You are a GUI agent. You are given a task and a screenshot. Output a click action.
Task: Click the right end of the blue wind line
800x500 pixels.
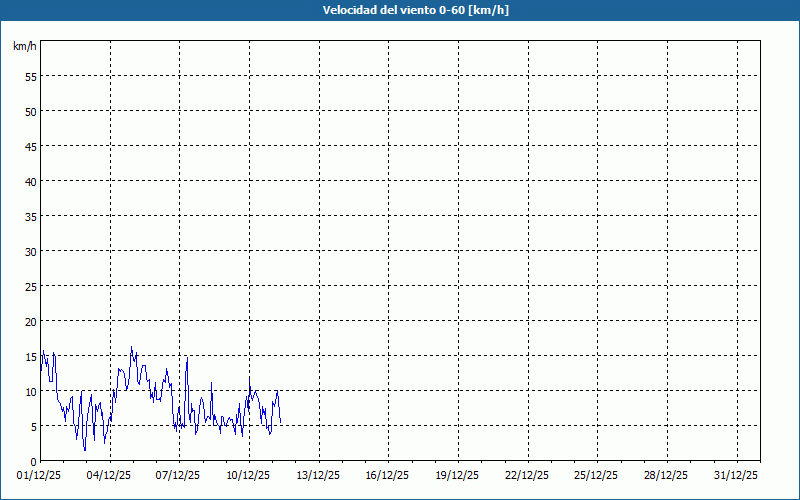coord(281,421)
